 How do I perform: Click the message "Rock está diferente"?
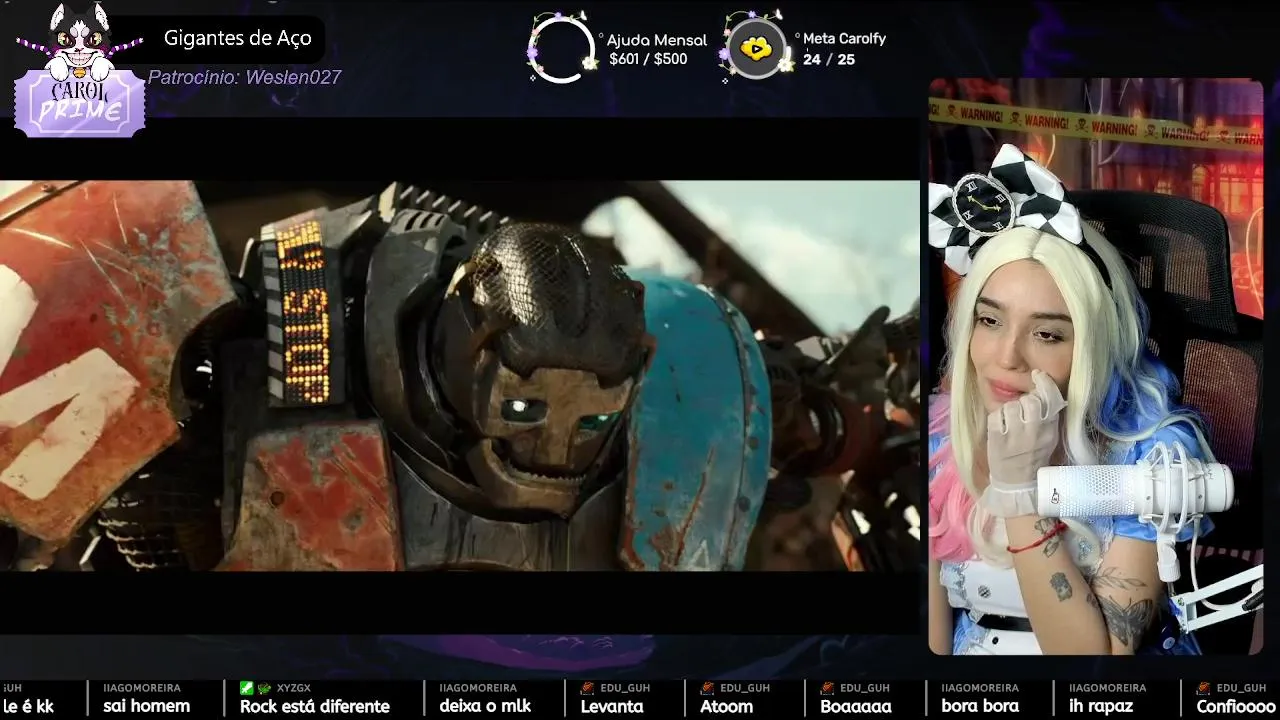(315, 706)
